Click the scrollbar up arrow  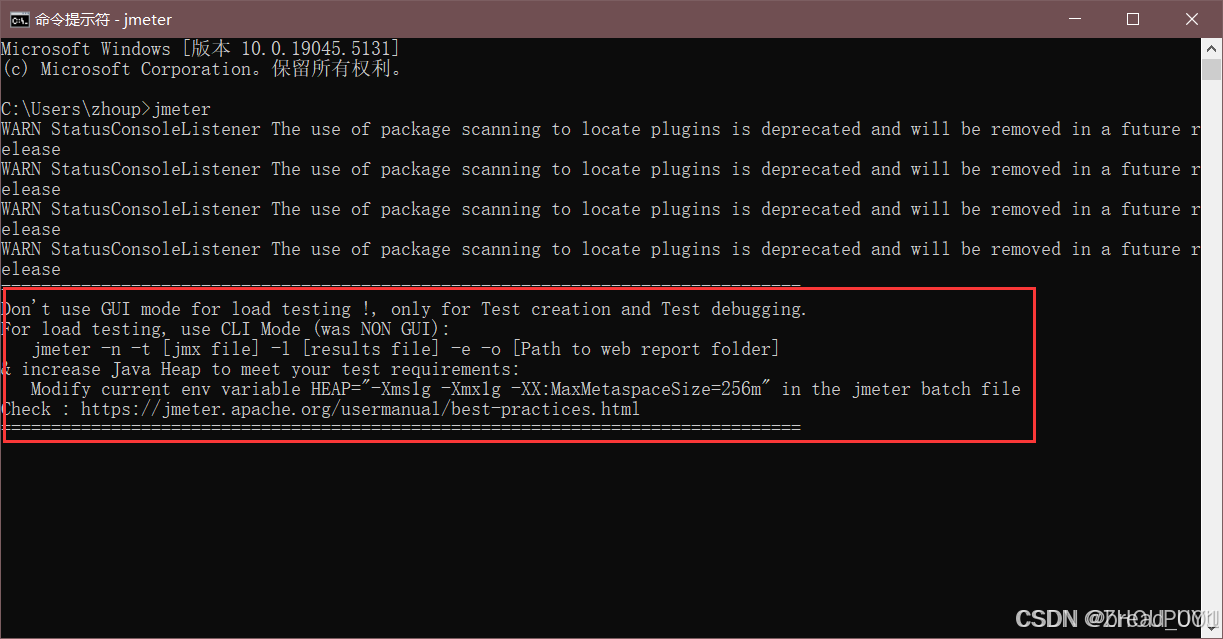coord(1210,46)
